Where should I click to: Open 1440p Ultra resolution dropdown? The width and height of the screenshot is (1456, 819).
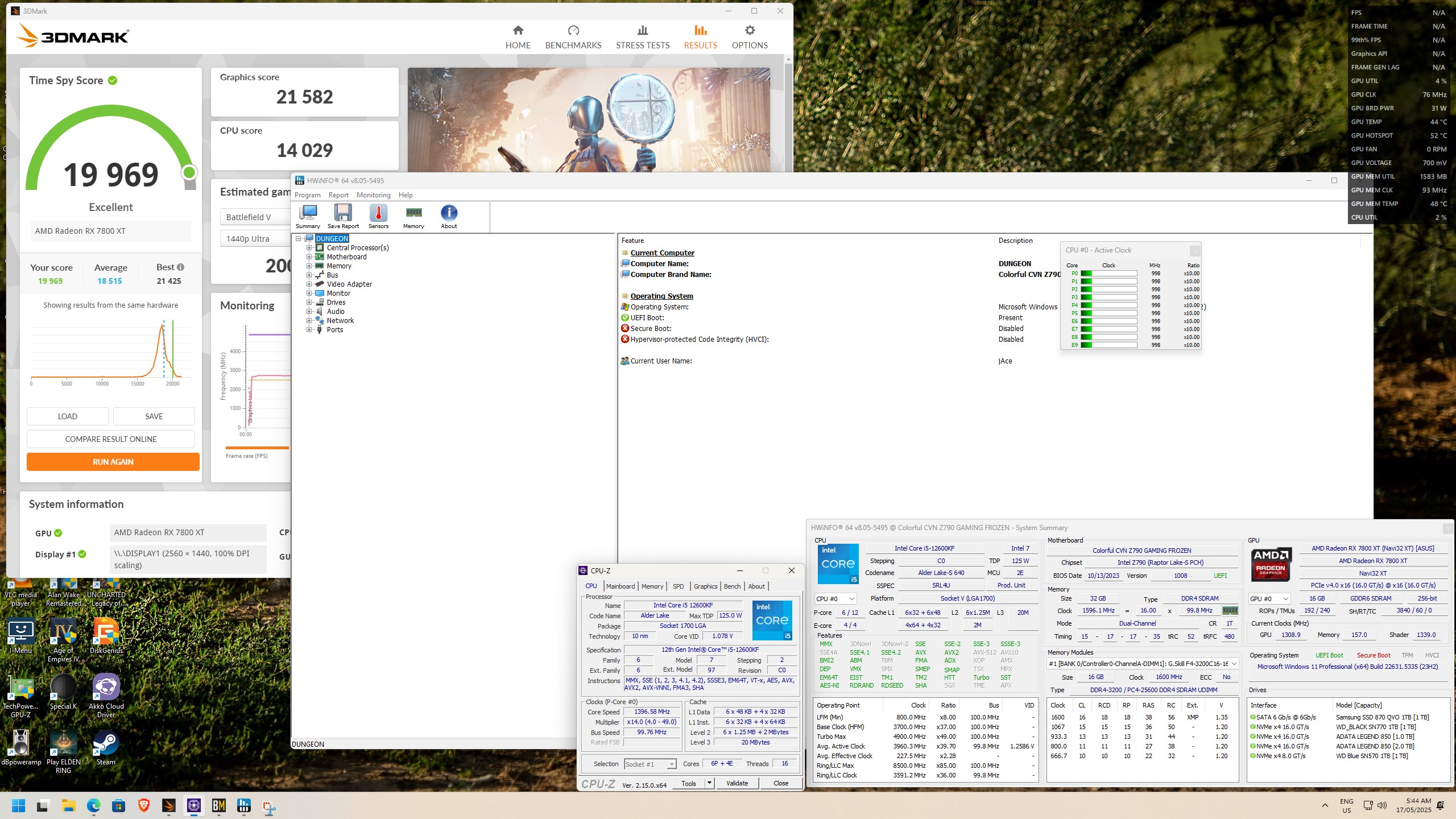[255, 238]
